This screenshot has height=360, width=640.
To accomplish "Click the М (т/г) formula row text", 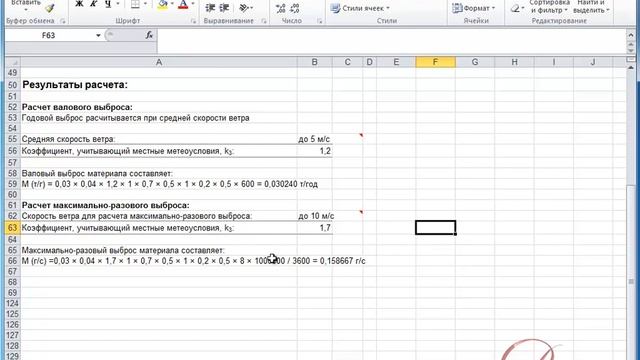I will tap(170, 184).
